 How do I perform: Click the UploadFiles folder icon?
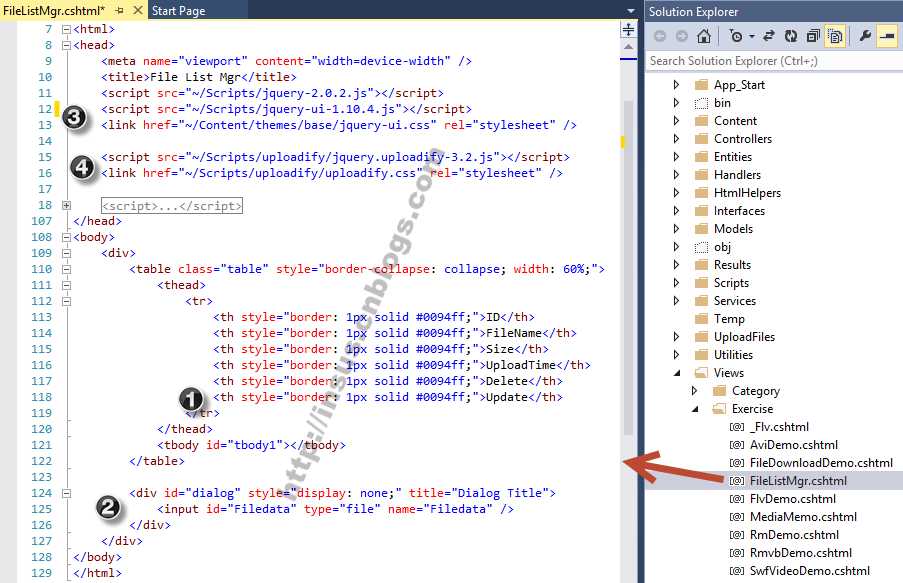click(701, 337)
